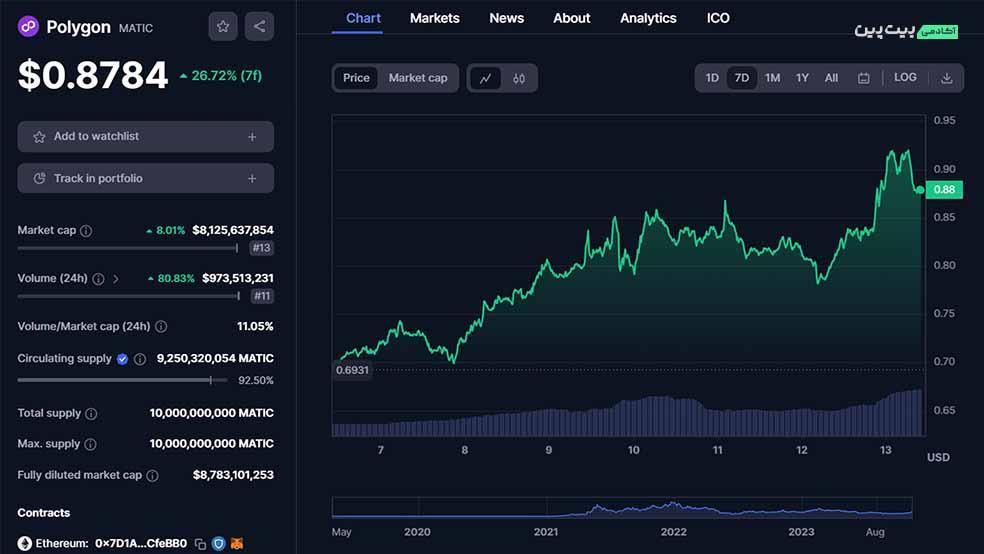
Task: Click the #13 market cap rank badge
Action: coord(261,248)
